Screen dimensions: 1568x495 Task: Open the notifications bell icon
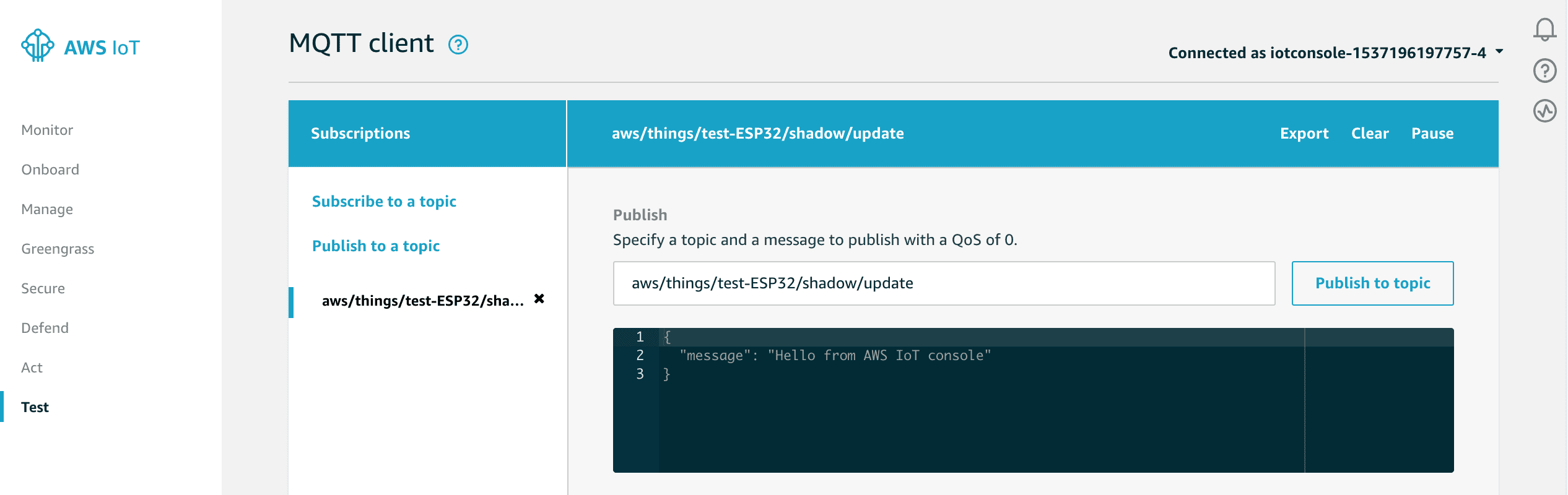[1544, 29]
